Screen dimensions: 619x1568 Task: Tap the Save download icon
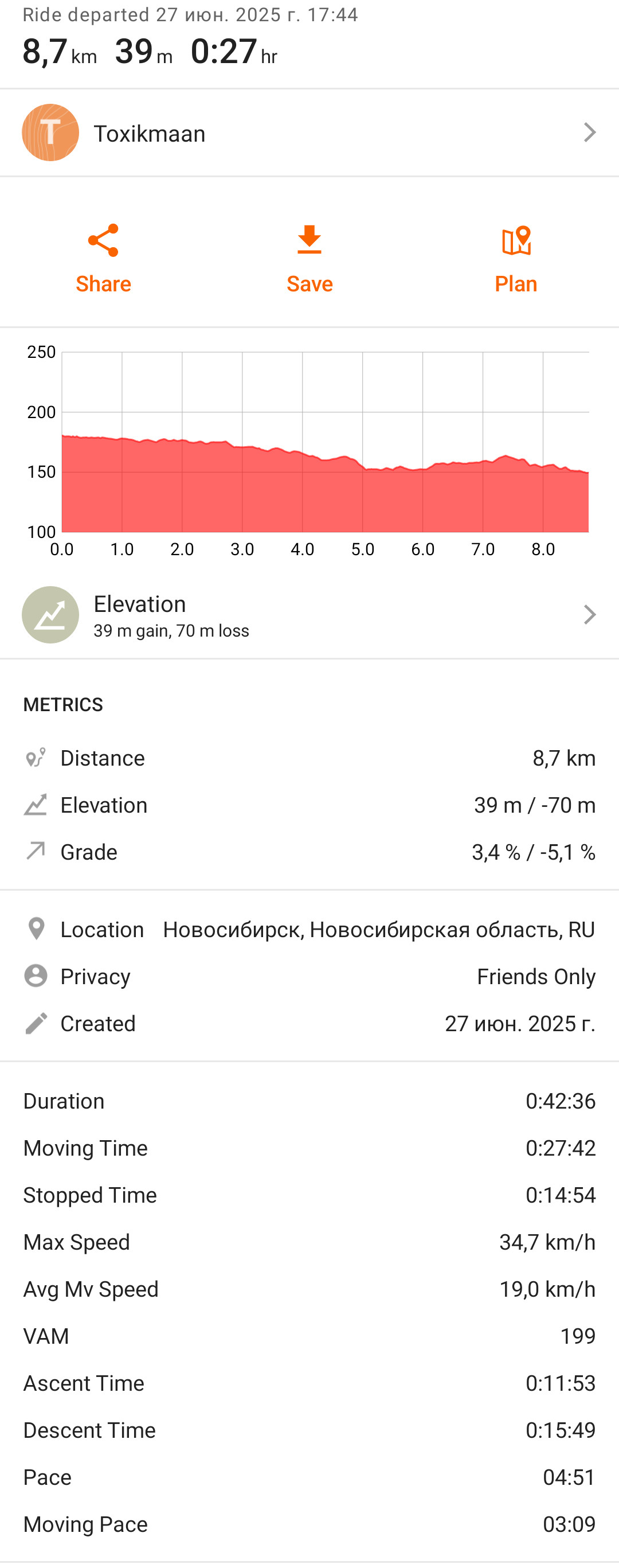tap(309, 239)
